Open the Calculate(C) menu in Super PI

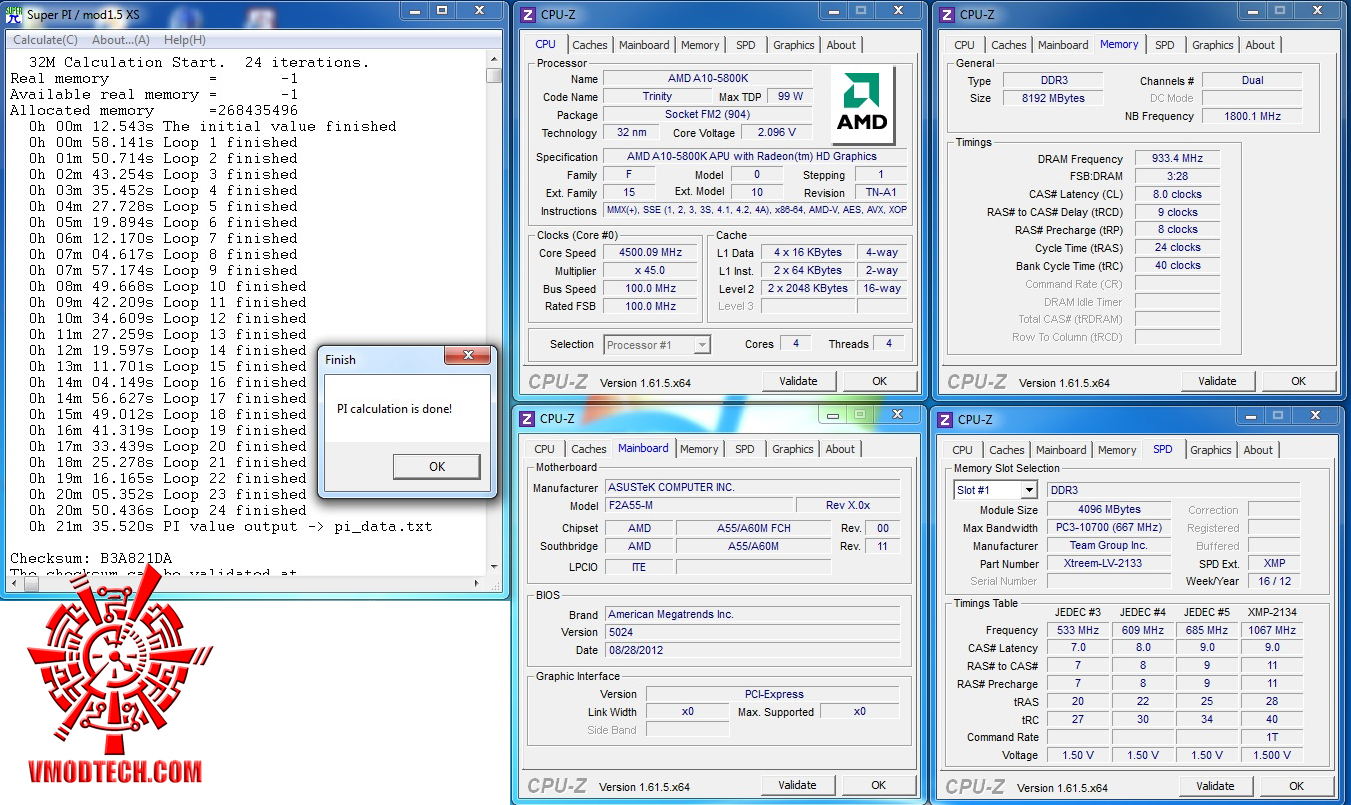point(45,40)
